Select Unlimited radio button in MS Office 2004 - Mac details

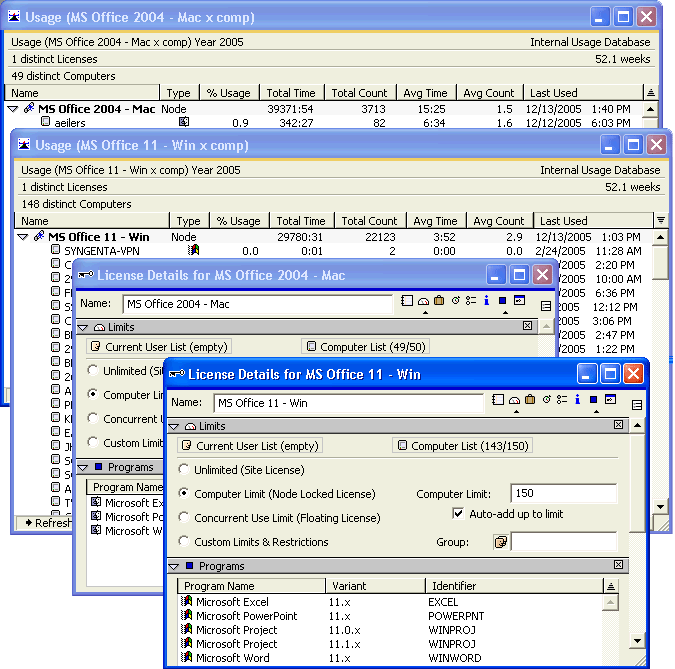click(93, 370)
